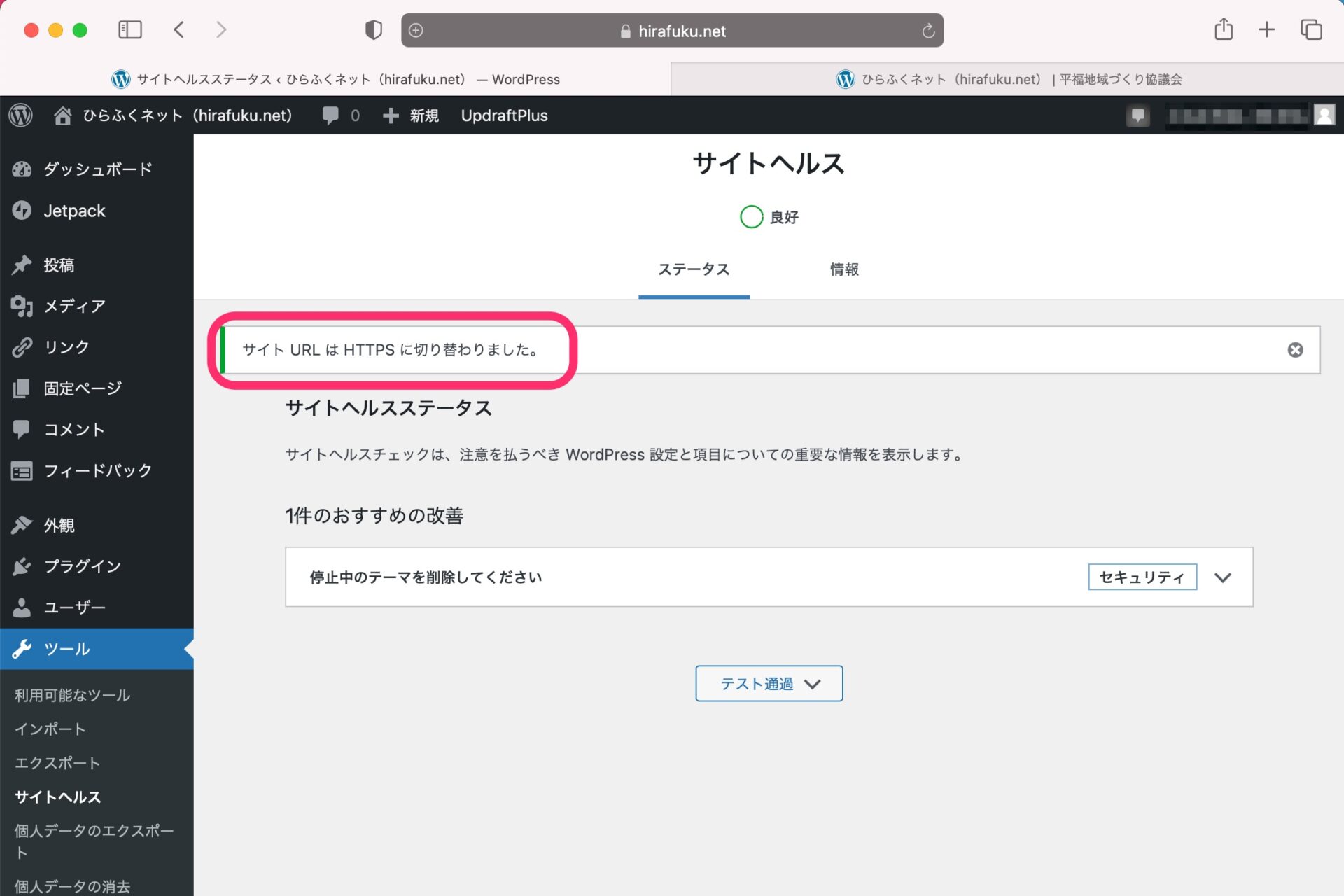The image size is (1344, 896).
Task: Expand the テスト通過 passed tests section
Action: pyautogui.click(x=769, y=684)
